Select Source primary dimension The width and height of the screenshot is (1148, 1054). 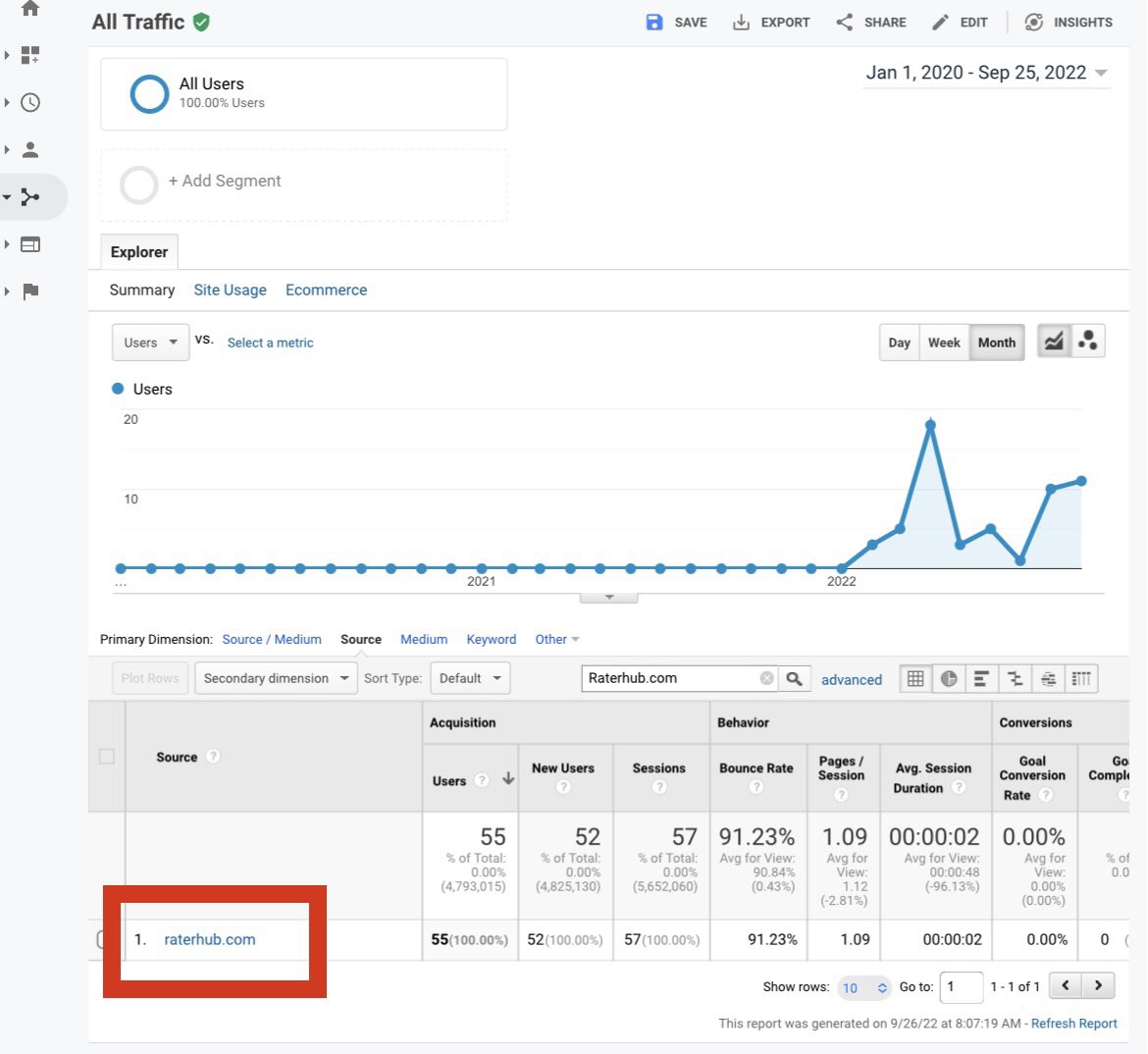360,640
